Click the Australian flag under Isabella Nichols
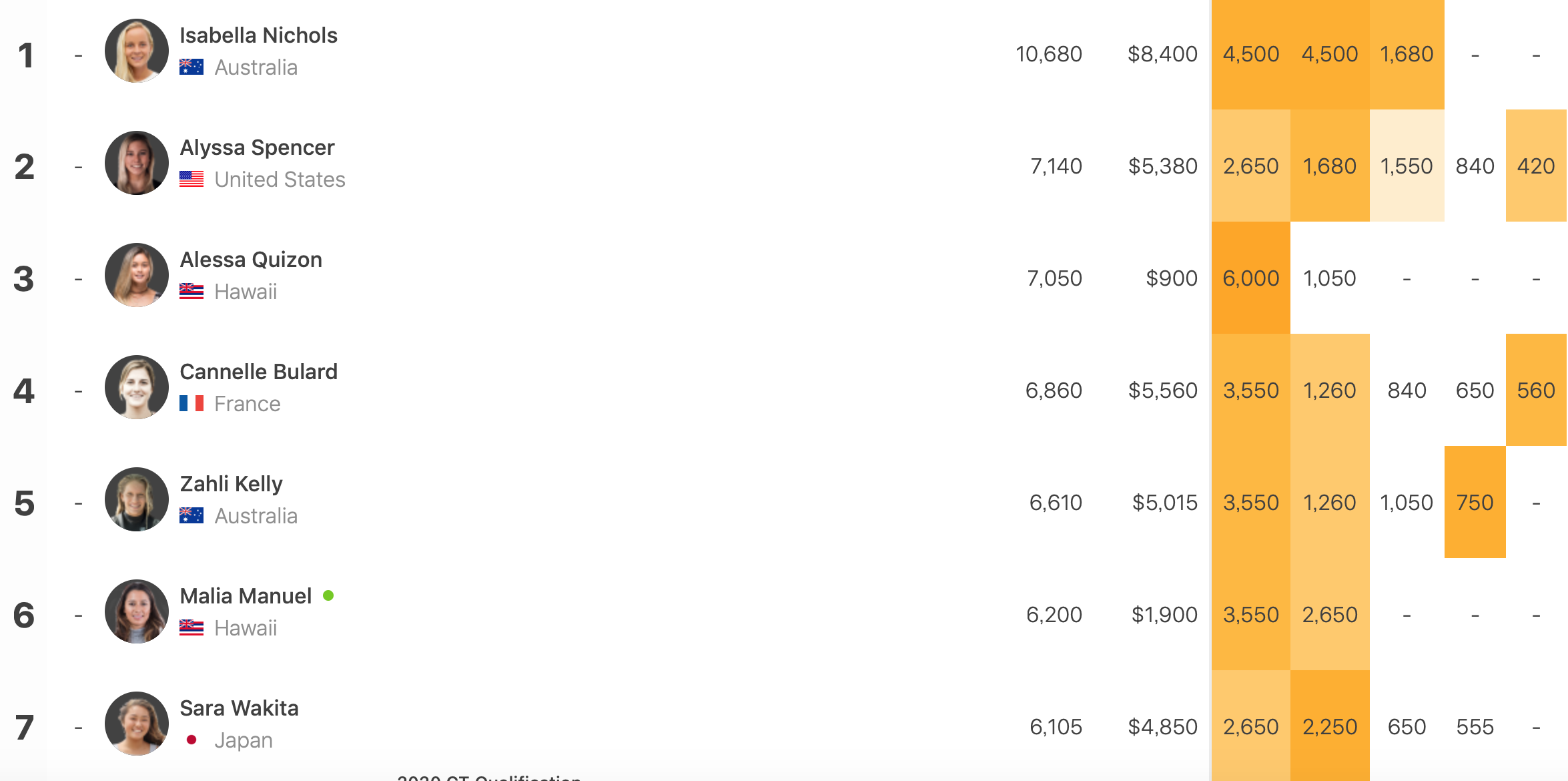 point(191,67)
